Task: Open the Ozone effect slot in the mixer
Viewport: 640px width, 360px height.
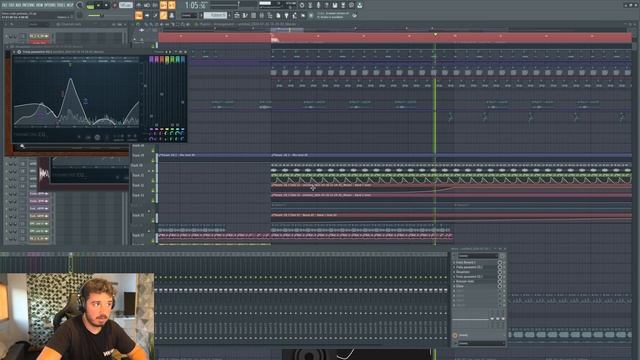Action: pos(475,286)
